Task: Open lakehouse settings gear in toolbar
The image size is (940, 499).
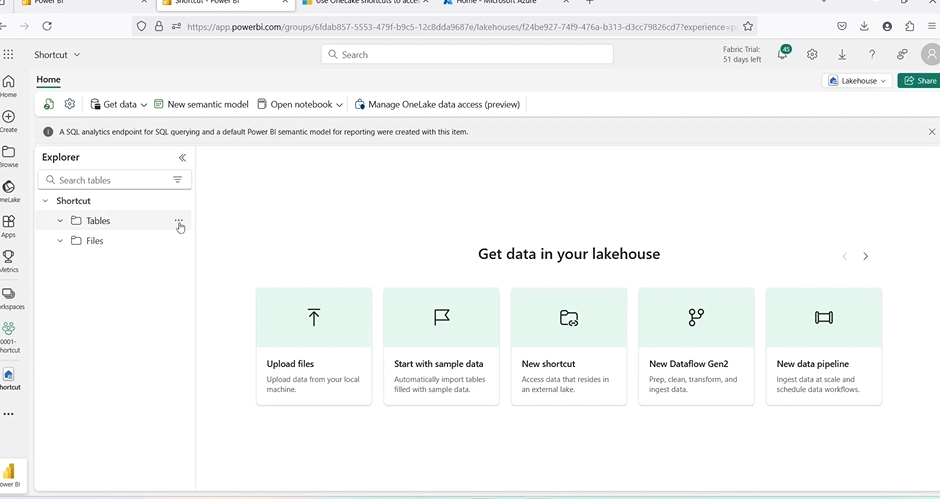Action: [x=70, y=104]
